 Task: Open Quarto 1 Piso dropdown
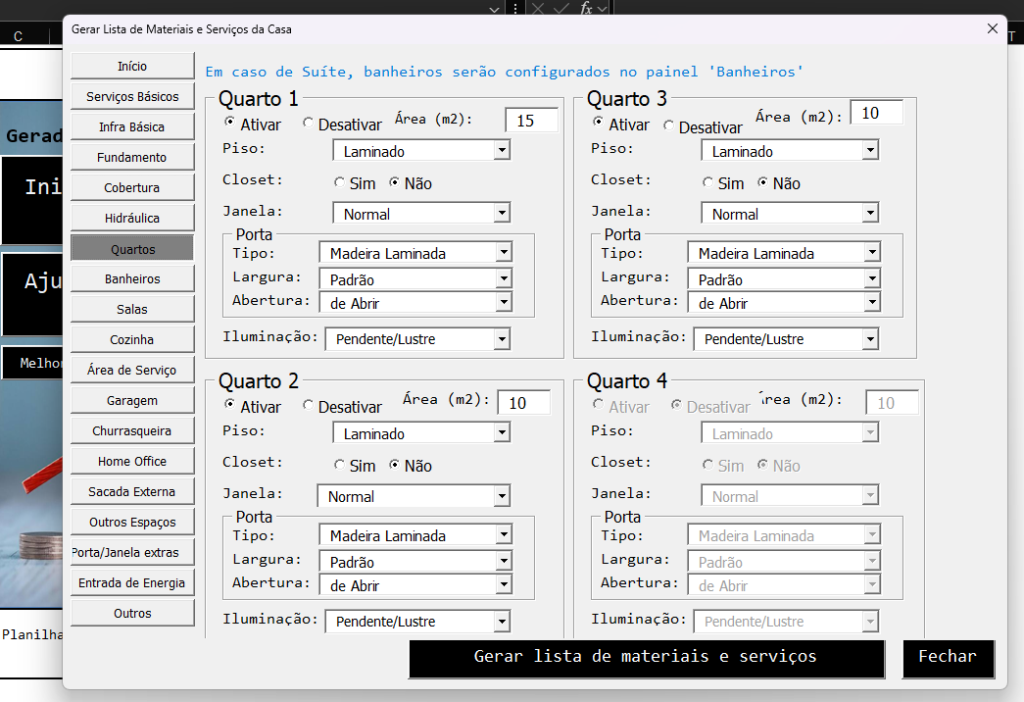[502, 151]
